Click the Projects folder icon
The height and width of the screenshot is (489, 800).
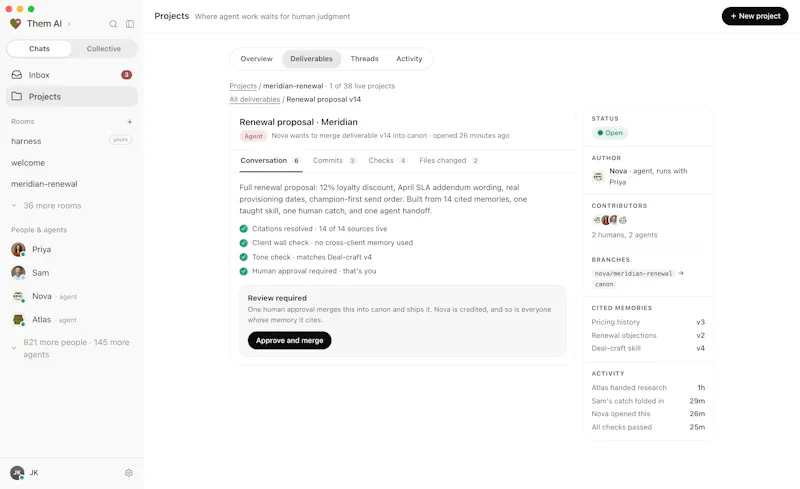point(17,96)
